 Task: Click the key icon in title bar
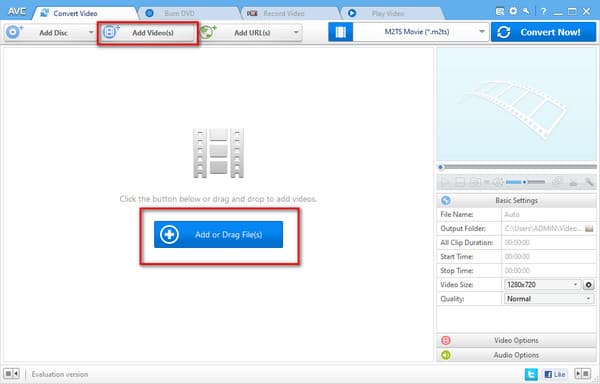click(527, 11)
